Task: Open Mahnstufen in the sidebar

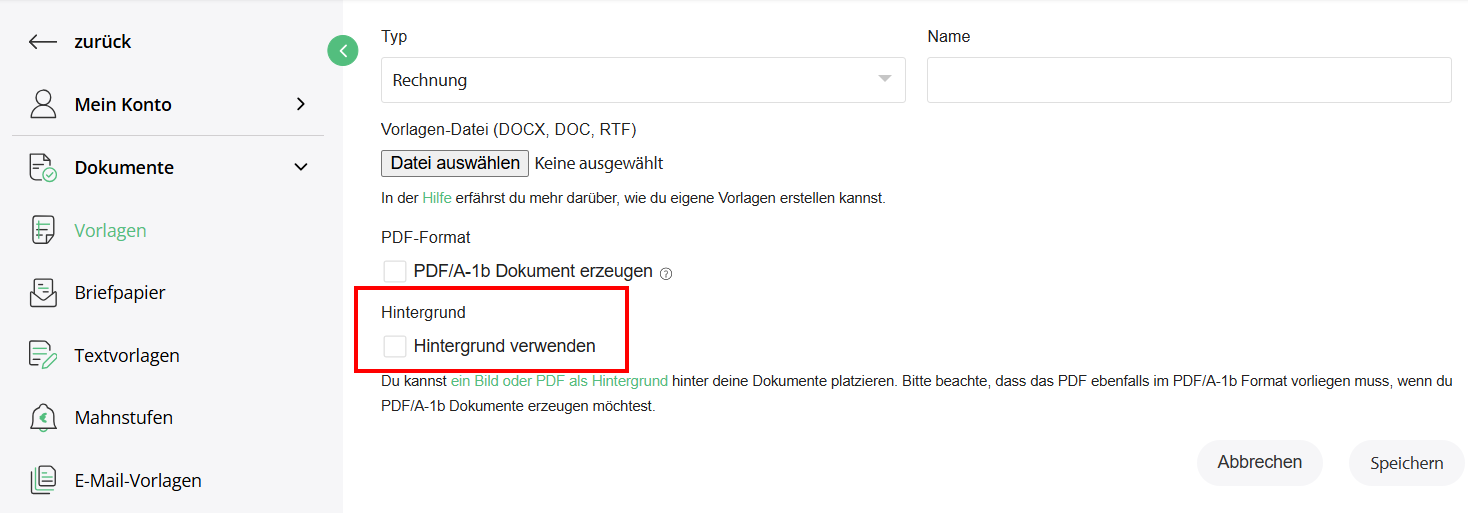Action: [x=124, y=418]
